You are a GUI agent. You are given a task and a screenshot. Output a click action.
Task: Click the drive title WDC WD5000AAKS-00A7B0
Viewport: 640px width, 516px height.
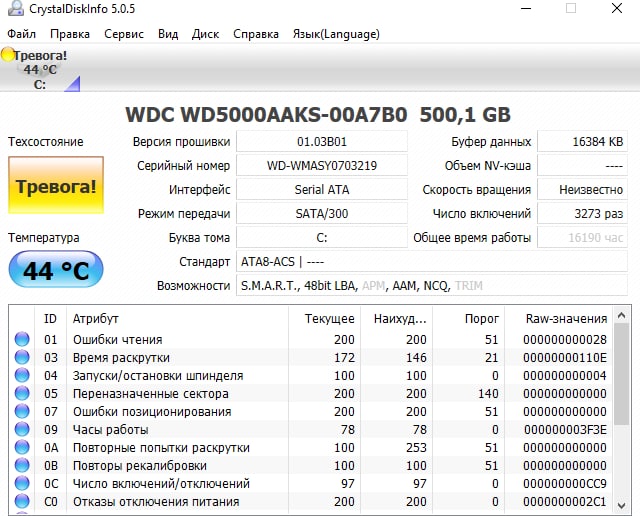[266, 115]
